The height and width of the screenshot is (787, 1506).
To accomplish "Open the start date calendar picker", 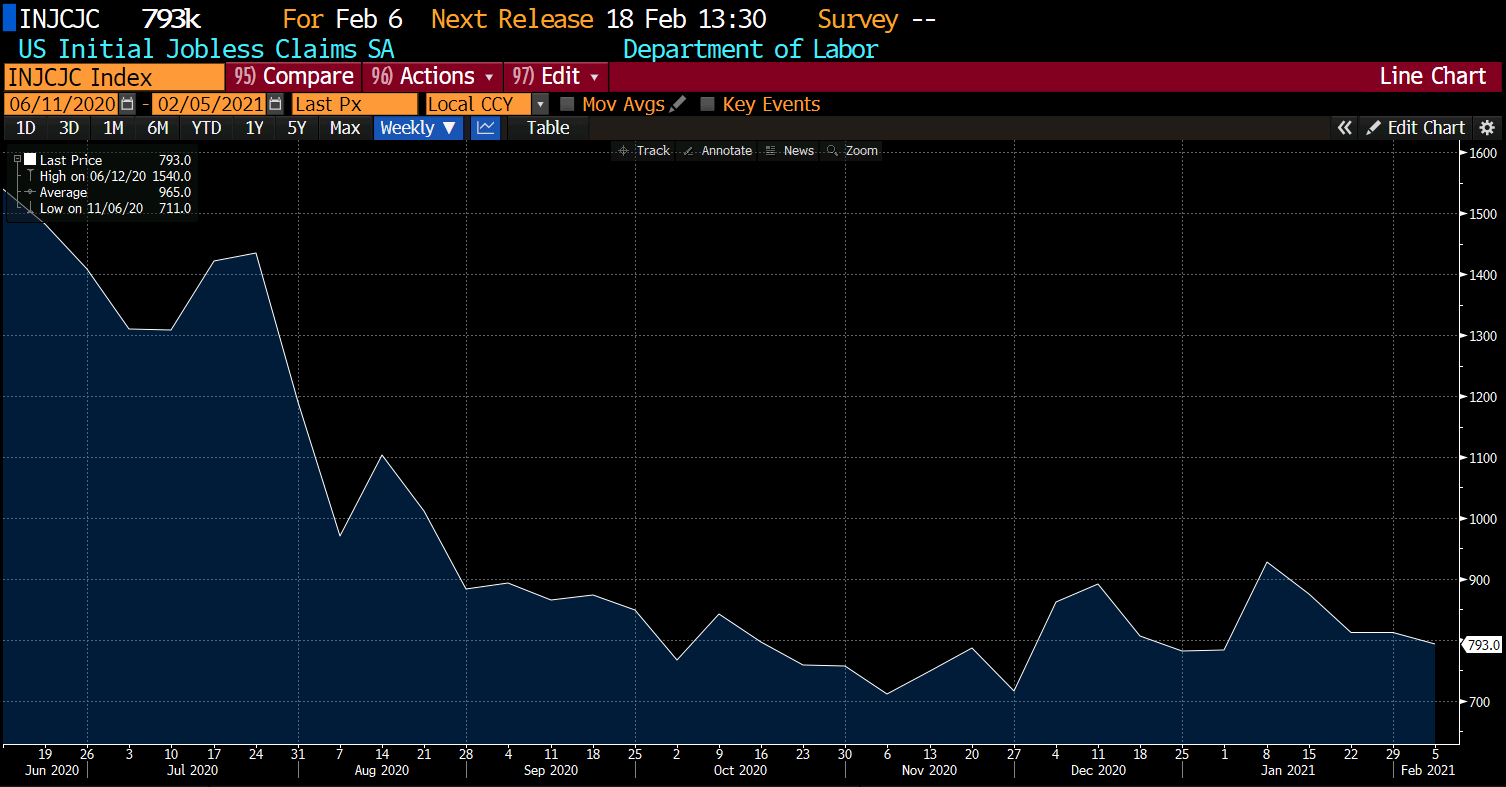I will [x=127, y=104].
